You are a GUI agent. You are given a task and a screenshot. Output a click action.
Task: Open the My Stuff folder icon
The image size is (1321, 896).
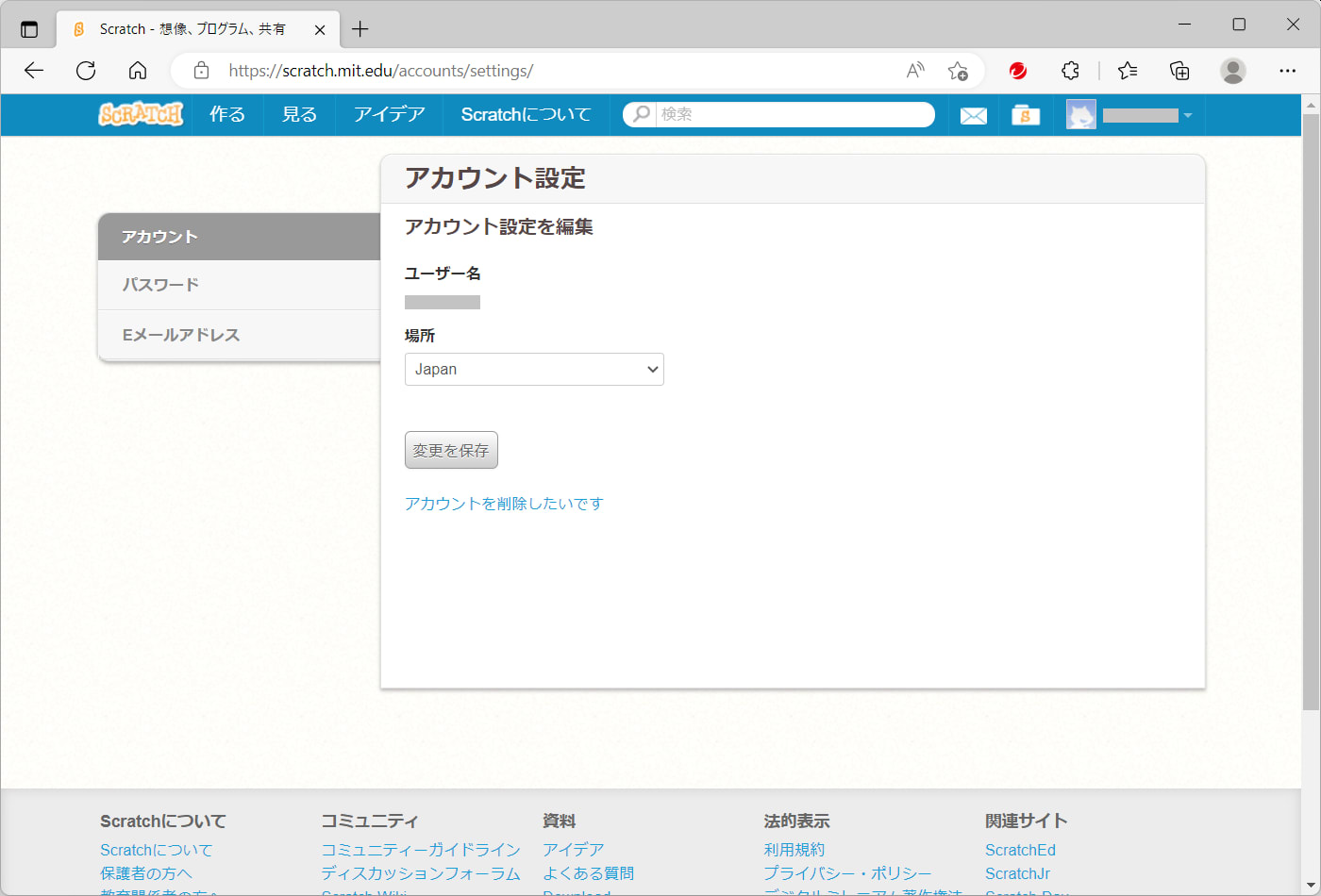pos(1025,115)
